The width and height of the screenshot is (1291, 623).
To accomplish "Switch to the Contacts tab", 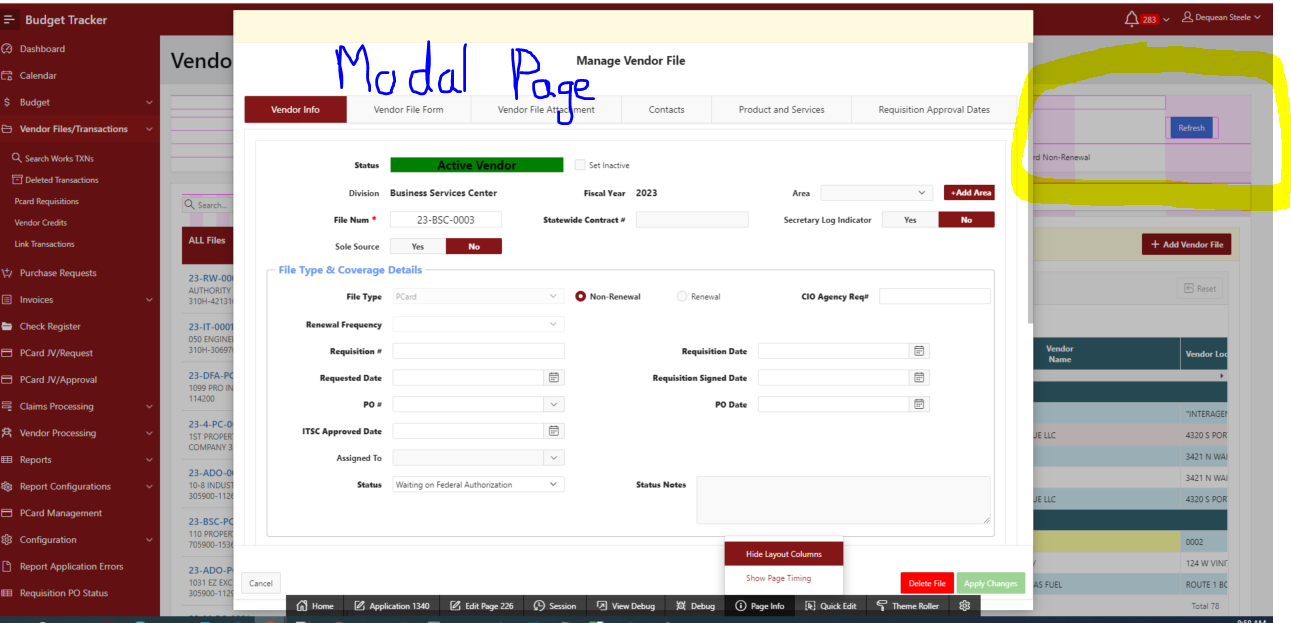I will 666,110.
